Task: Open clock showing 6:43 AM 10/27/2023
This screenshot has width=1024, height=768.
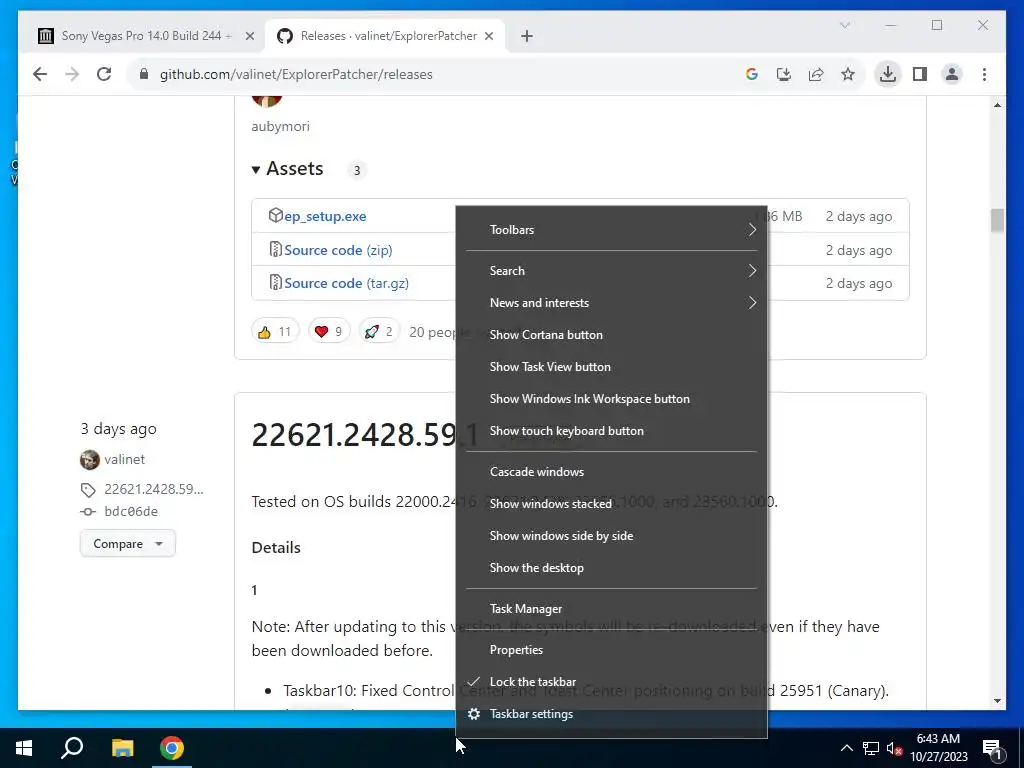Action: 939,748
